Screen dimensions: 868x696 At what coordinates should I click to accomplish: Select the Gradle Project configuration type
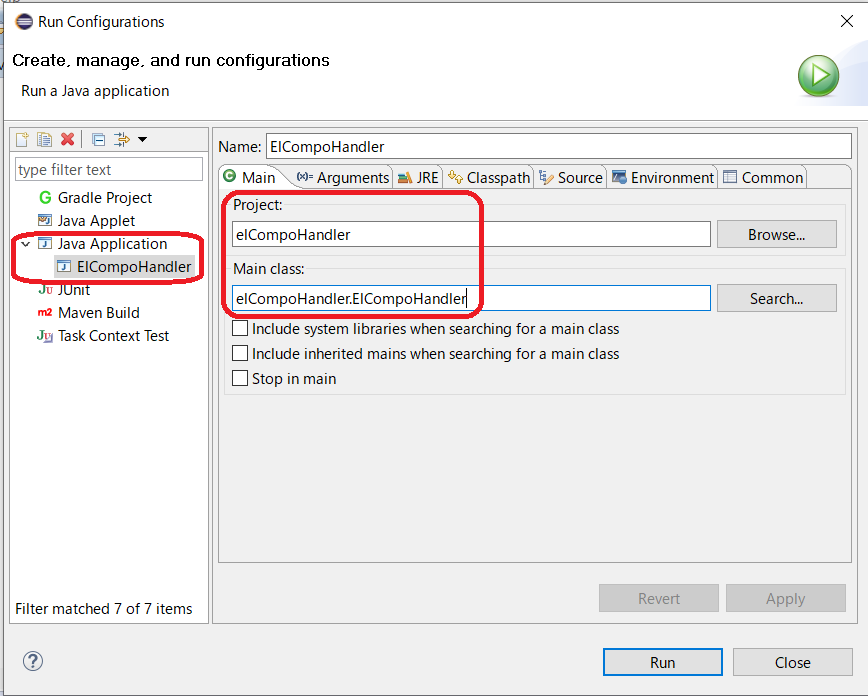(104, 198)
